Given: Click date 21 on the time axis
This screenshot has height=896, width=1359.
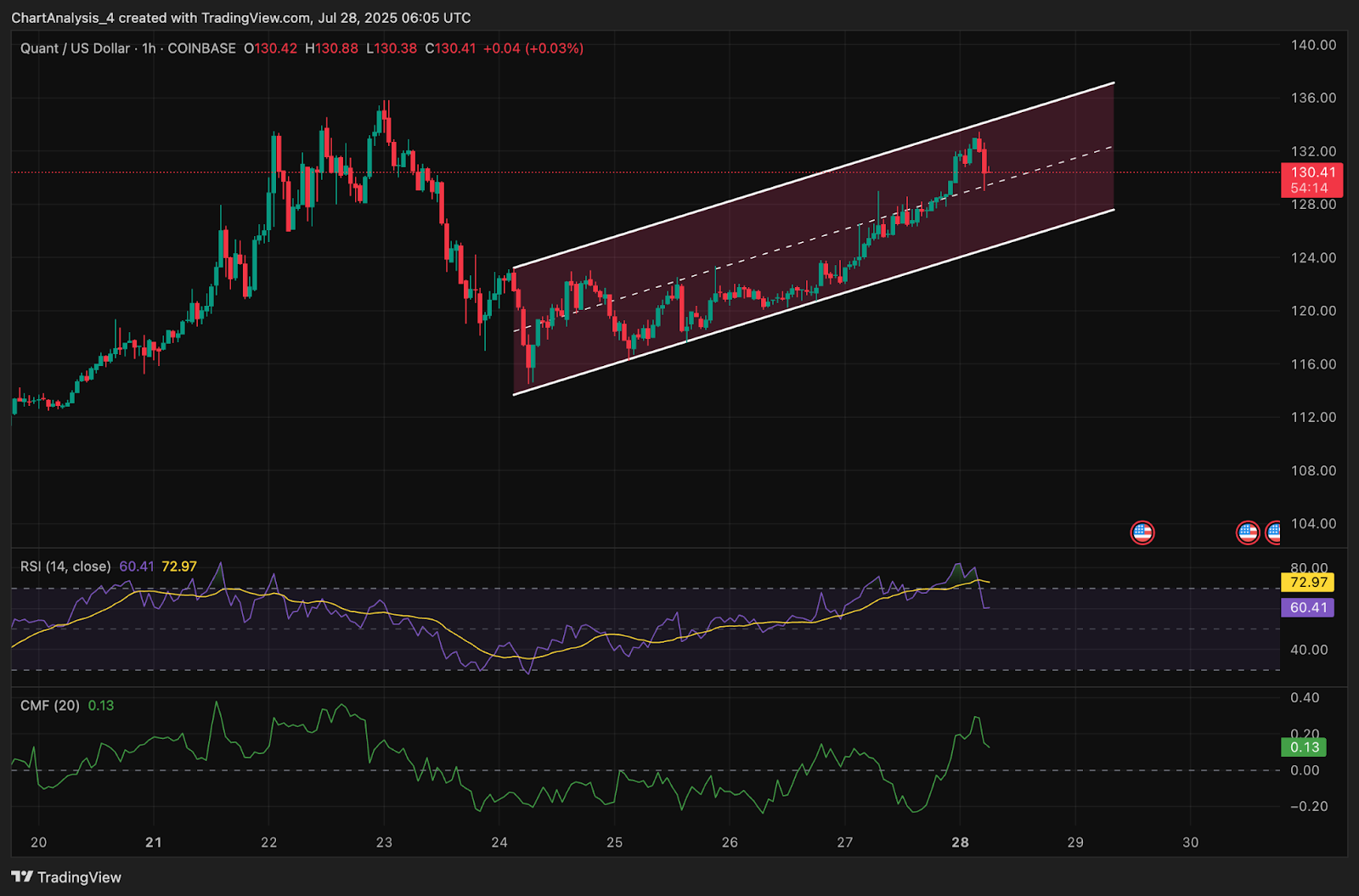Looking at the screenshot, I should point(153,842).
